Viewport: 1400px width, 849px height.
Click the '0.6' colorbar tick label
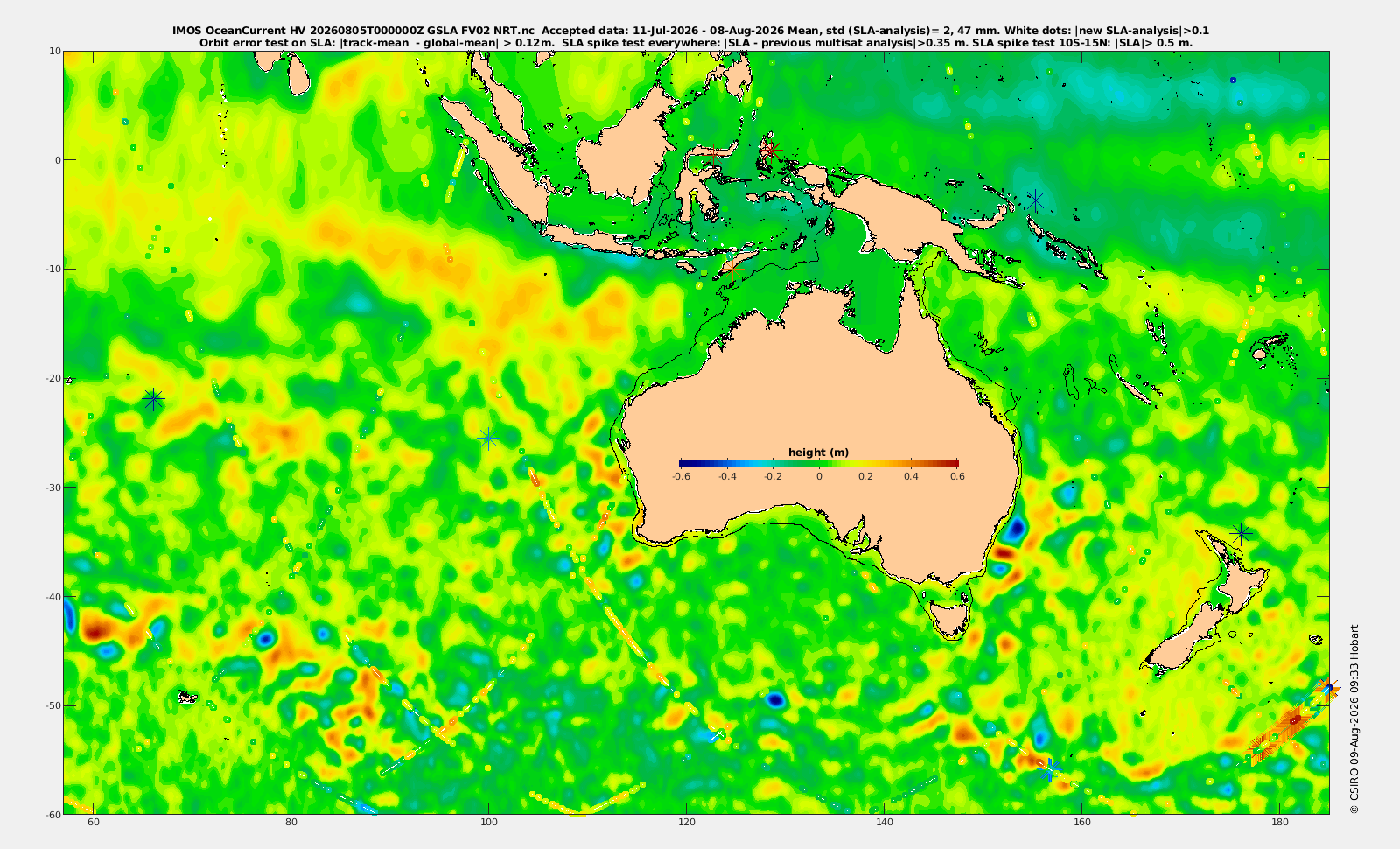tap(957, 476)
